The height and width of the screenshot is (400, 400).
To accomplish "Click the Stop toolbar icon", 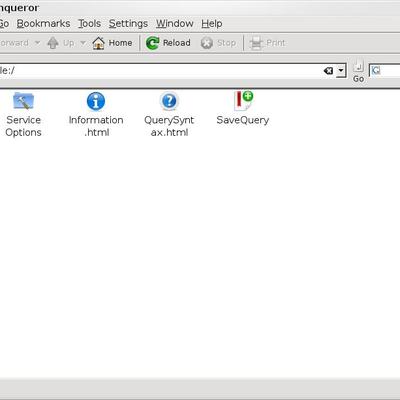I will (x=207, y=43).
